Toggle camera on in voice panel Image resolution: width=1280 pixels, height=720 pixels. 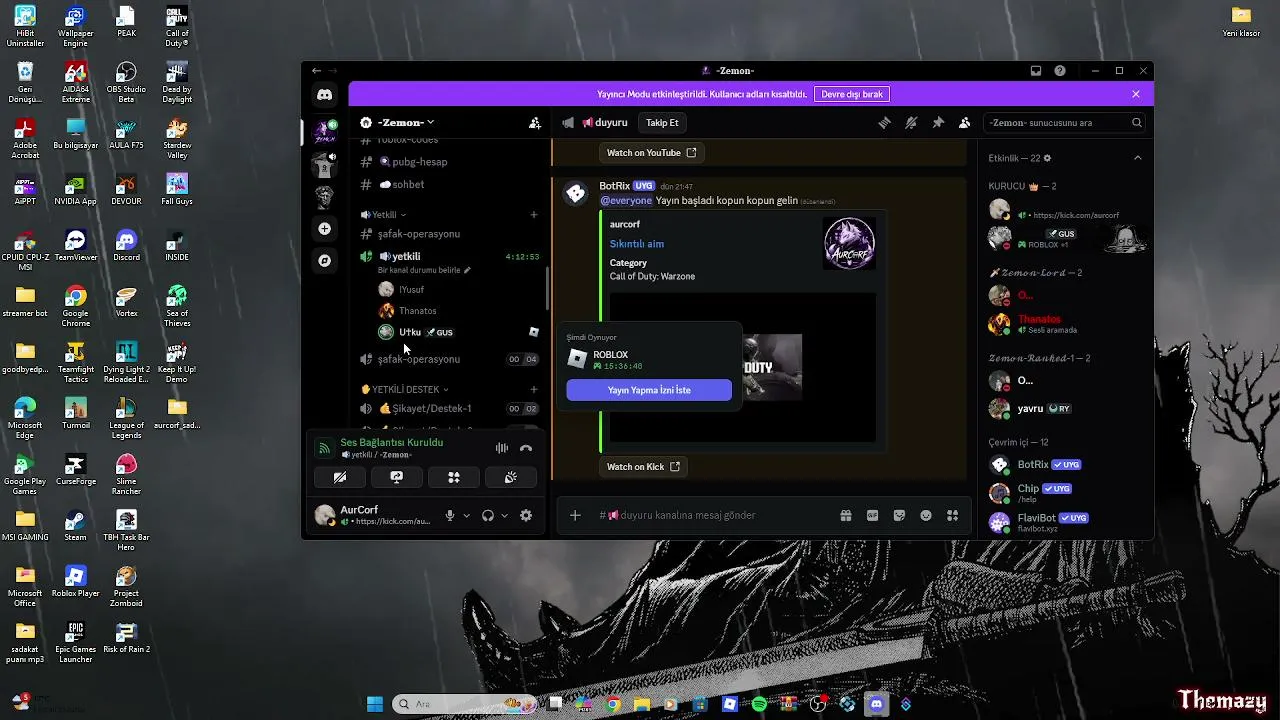(340, 478)
